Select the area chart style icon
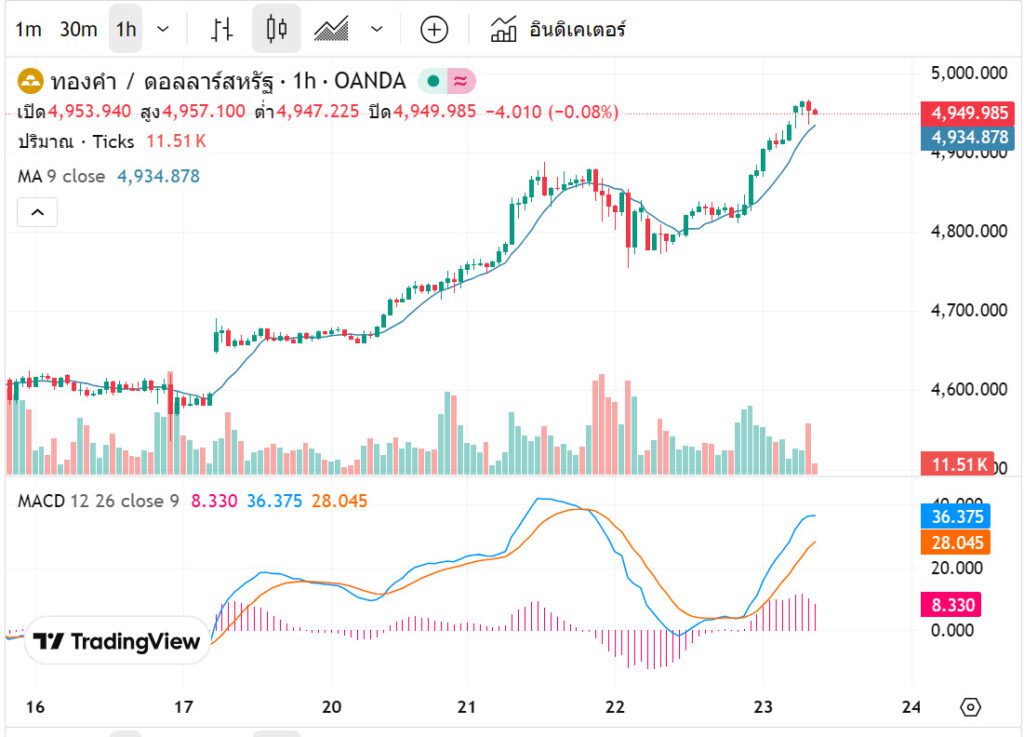The width and height of the screenshot is (1024, 737). pos(331,29)
